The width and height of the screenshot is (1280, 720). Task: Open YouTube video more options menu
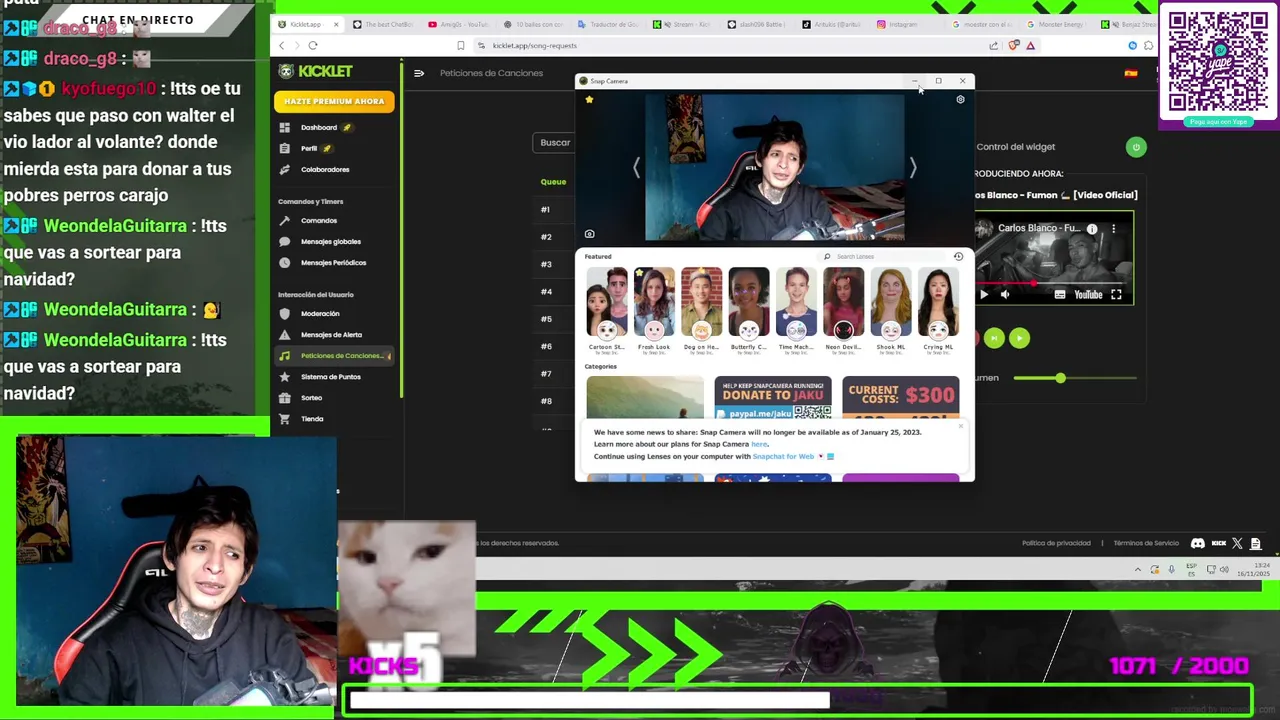(x=1113, y=229)
